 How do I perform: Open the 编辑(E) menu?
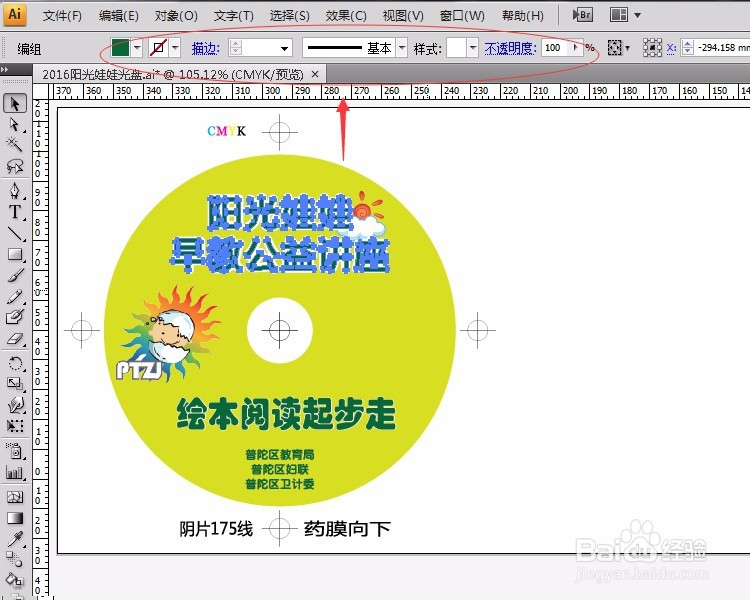(119, 16)
